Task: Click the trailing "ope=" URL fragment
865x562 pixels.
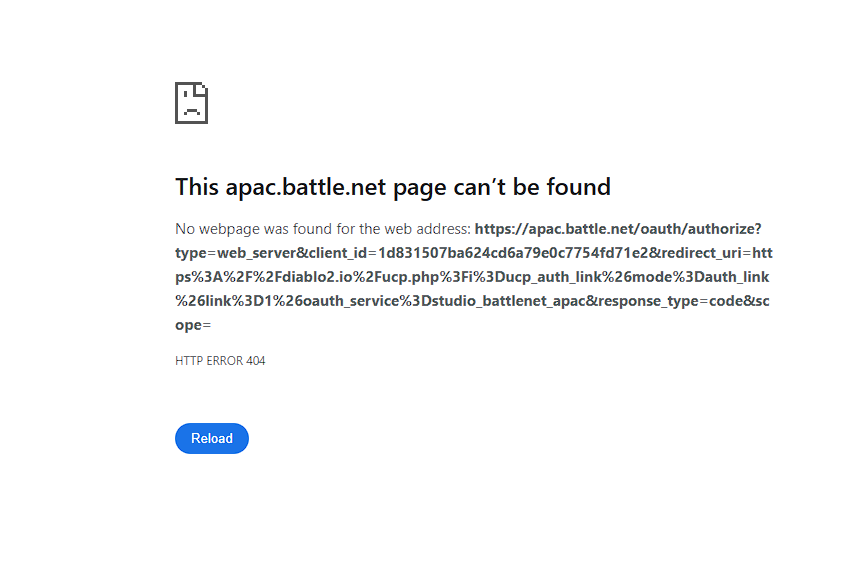Action: click(x=193, y=325)
